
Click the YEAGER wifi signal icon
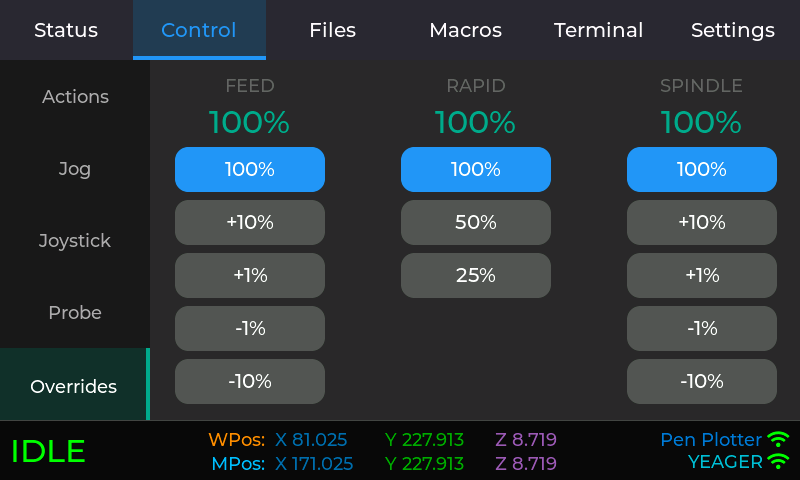point(778,462)
